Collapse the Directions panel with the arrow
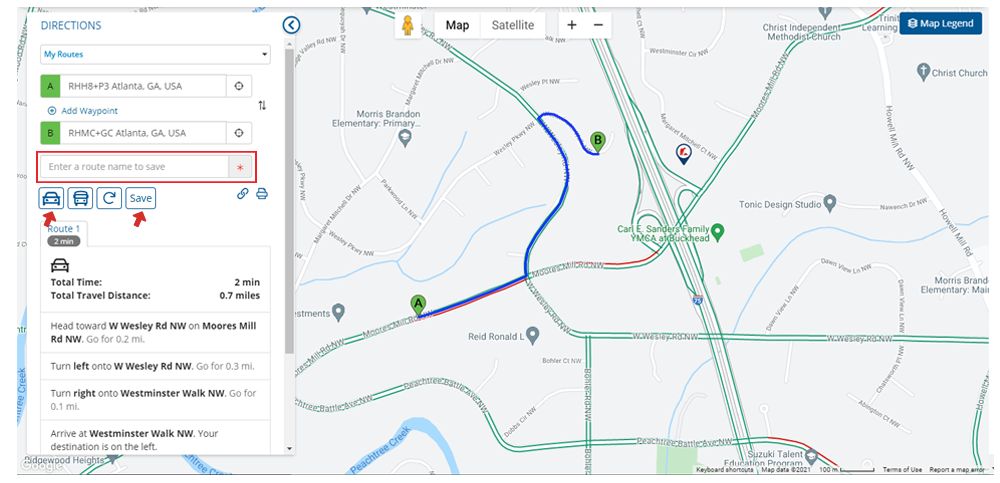1000x483 pixels. click(x=291, y=25)
